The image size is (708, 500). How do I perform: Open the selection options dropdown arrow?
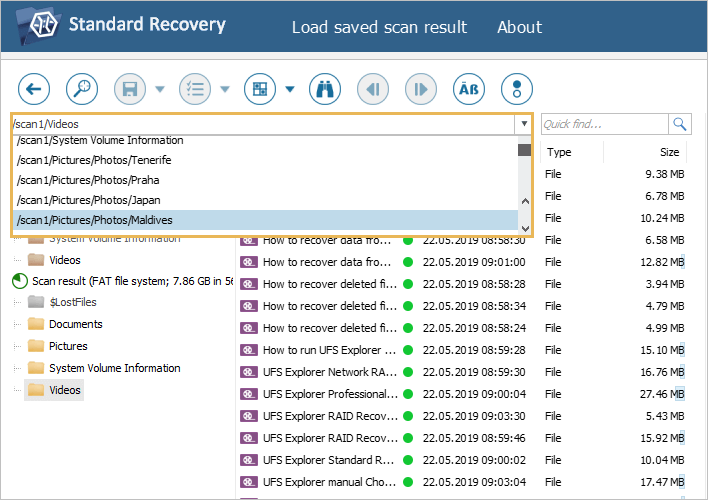click(225, 89)
